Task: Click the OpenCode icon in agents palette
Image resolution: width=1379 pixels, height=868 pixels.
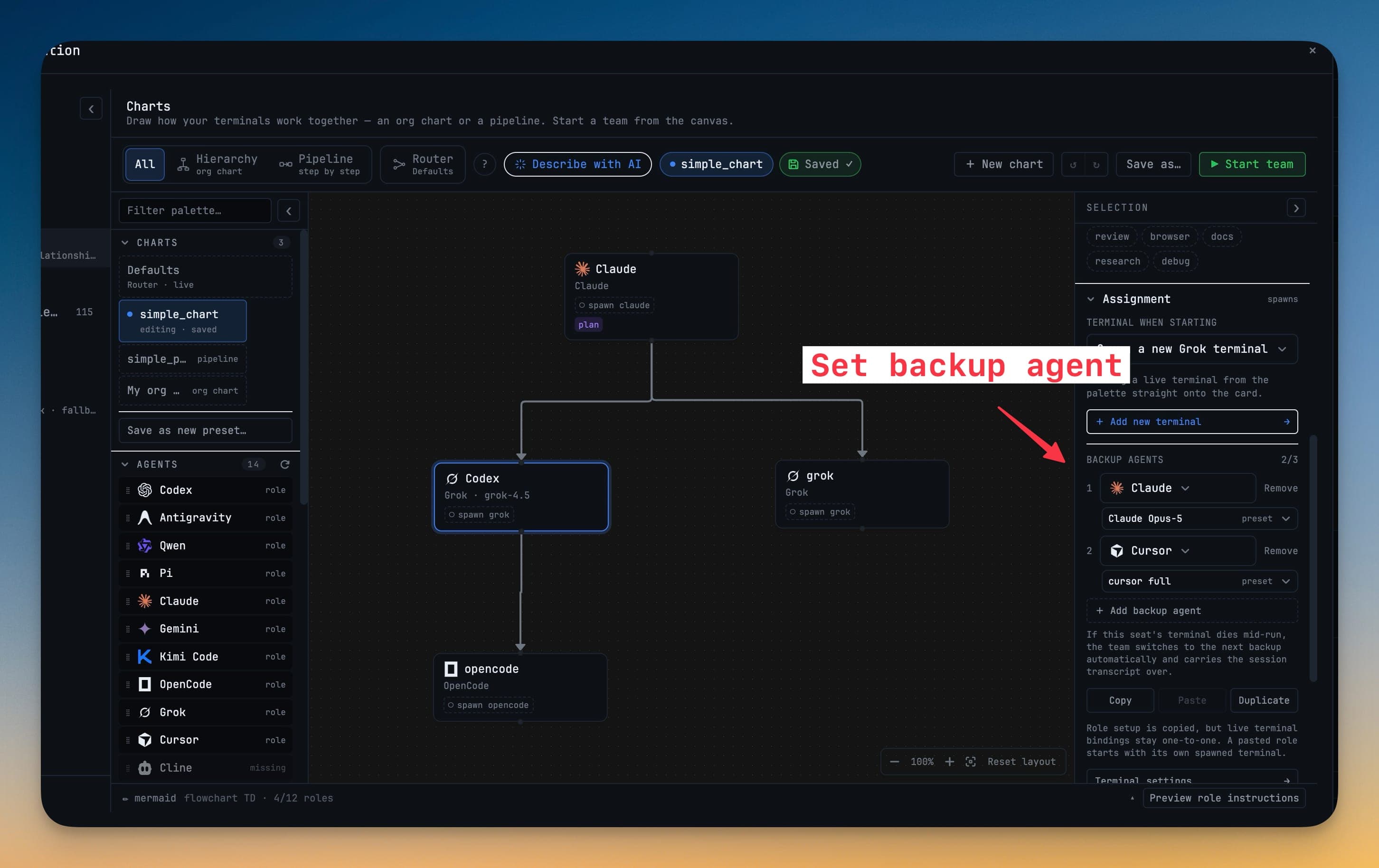Action: click(x=145, y=684)
